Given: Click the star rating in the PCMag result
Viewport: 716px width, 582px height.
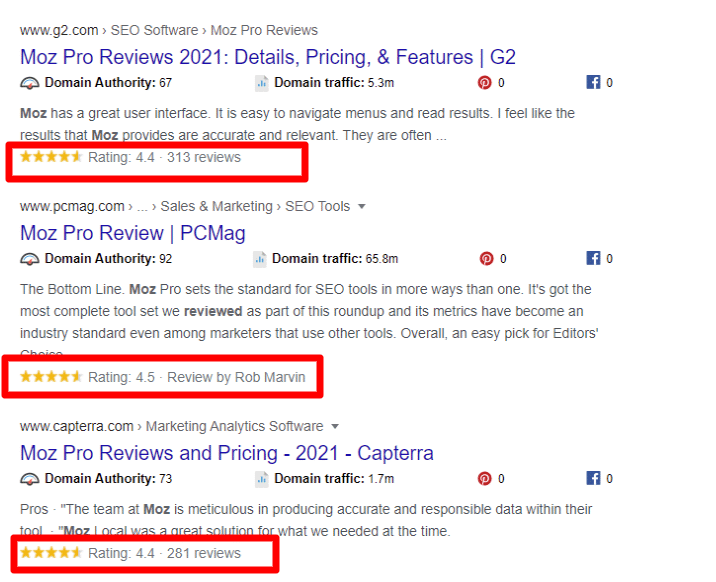Looking at the screenshot, I should 51,377.
